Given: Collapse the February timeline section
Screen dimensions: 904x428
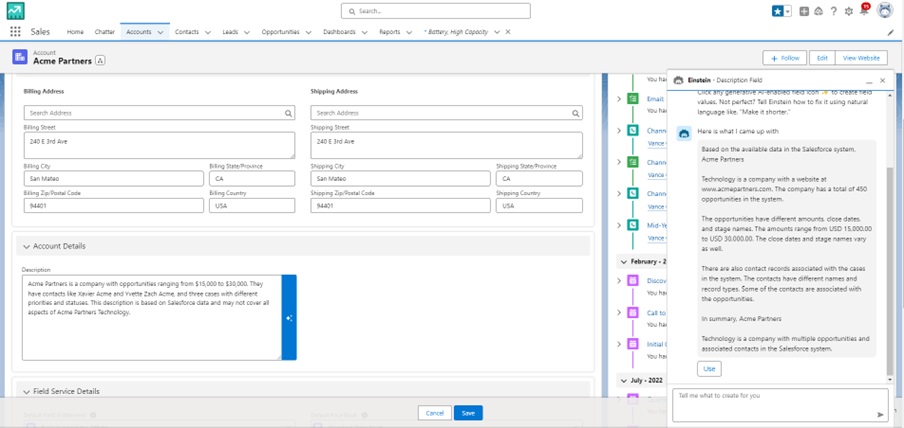Looking at the screenshot, I should pos(624,262).
